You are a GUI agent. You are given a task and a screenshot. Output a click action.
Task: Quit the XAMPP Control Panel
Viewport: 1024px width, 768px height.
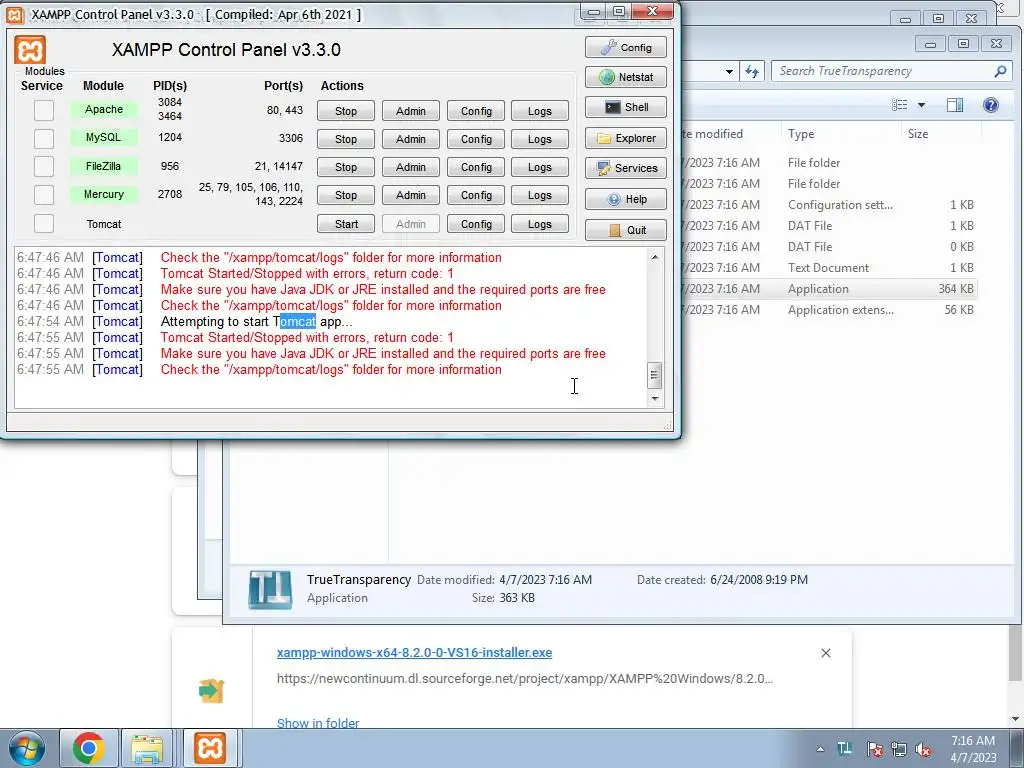coord(626,230)
